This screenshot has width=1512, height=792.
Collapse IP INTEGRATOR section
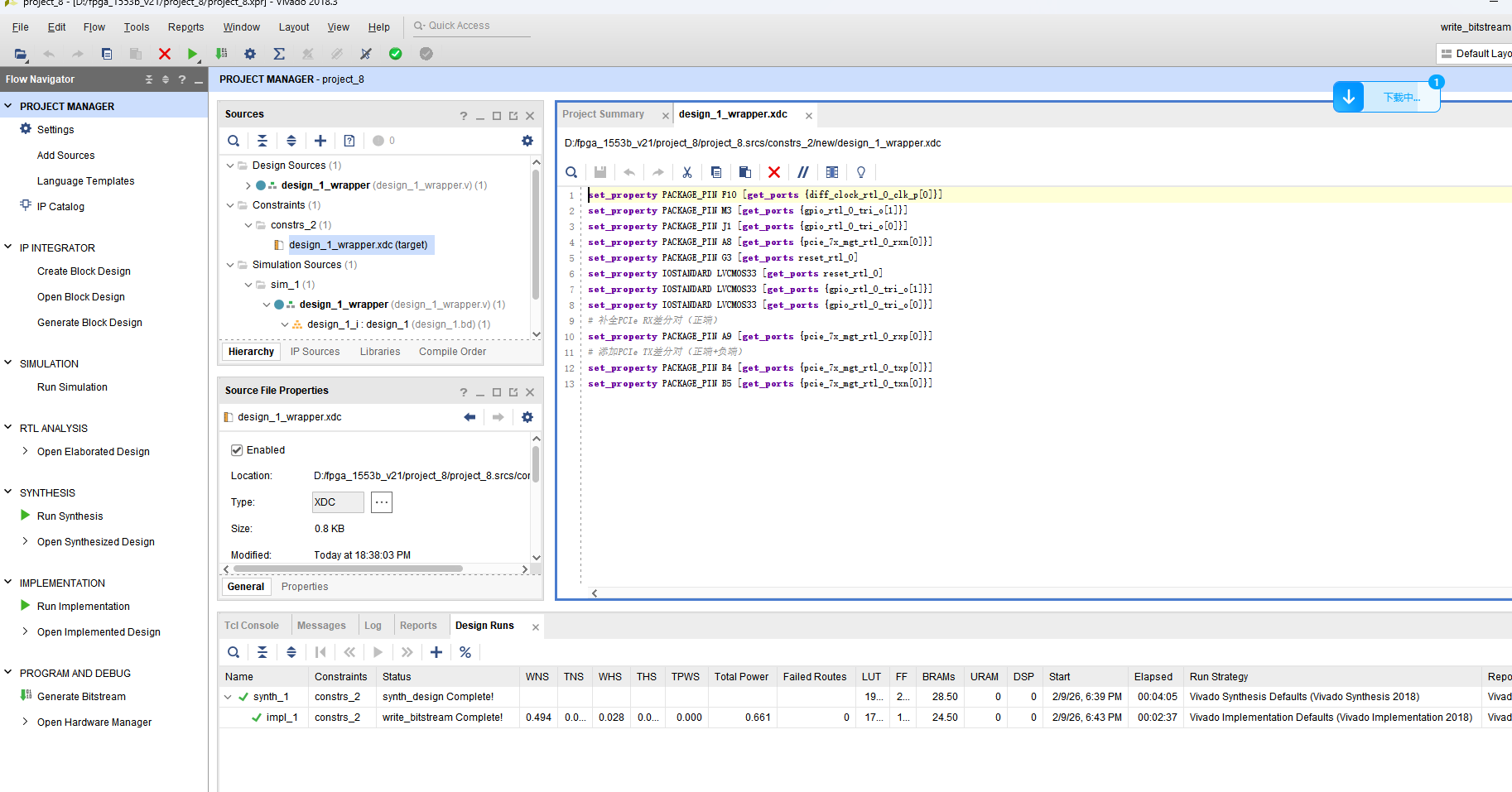click(x=8, y=247)
